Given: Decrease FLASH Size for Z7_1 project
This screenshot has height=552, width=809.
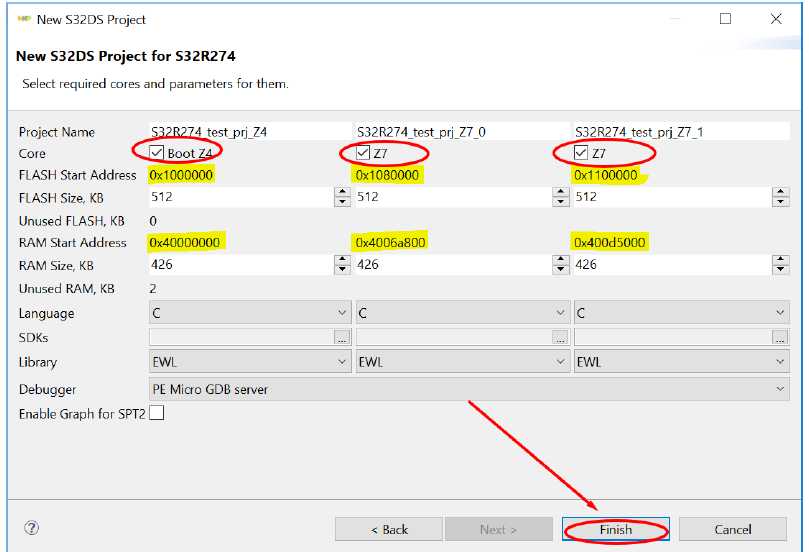Looking at the screenshot, I should pos(781,202).
